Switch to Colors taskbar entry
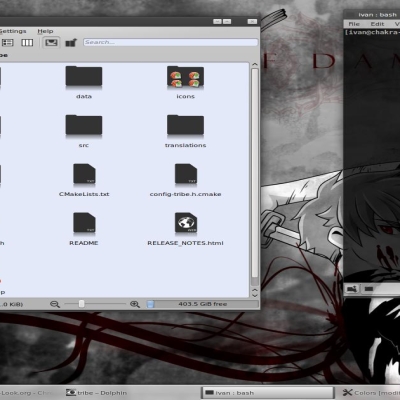The height and width of the screenshot is (400, 400). click(x=371, y=393)
